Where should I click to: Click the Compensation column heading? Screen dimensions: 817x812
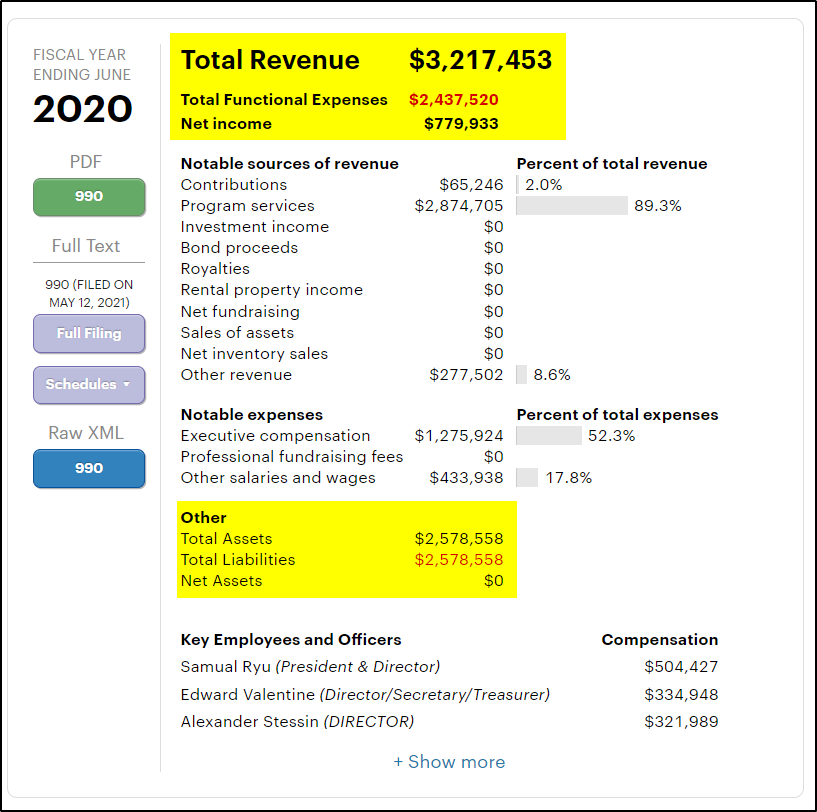[x=660, y=639]
